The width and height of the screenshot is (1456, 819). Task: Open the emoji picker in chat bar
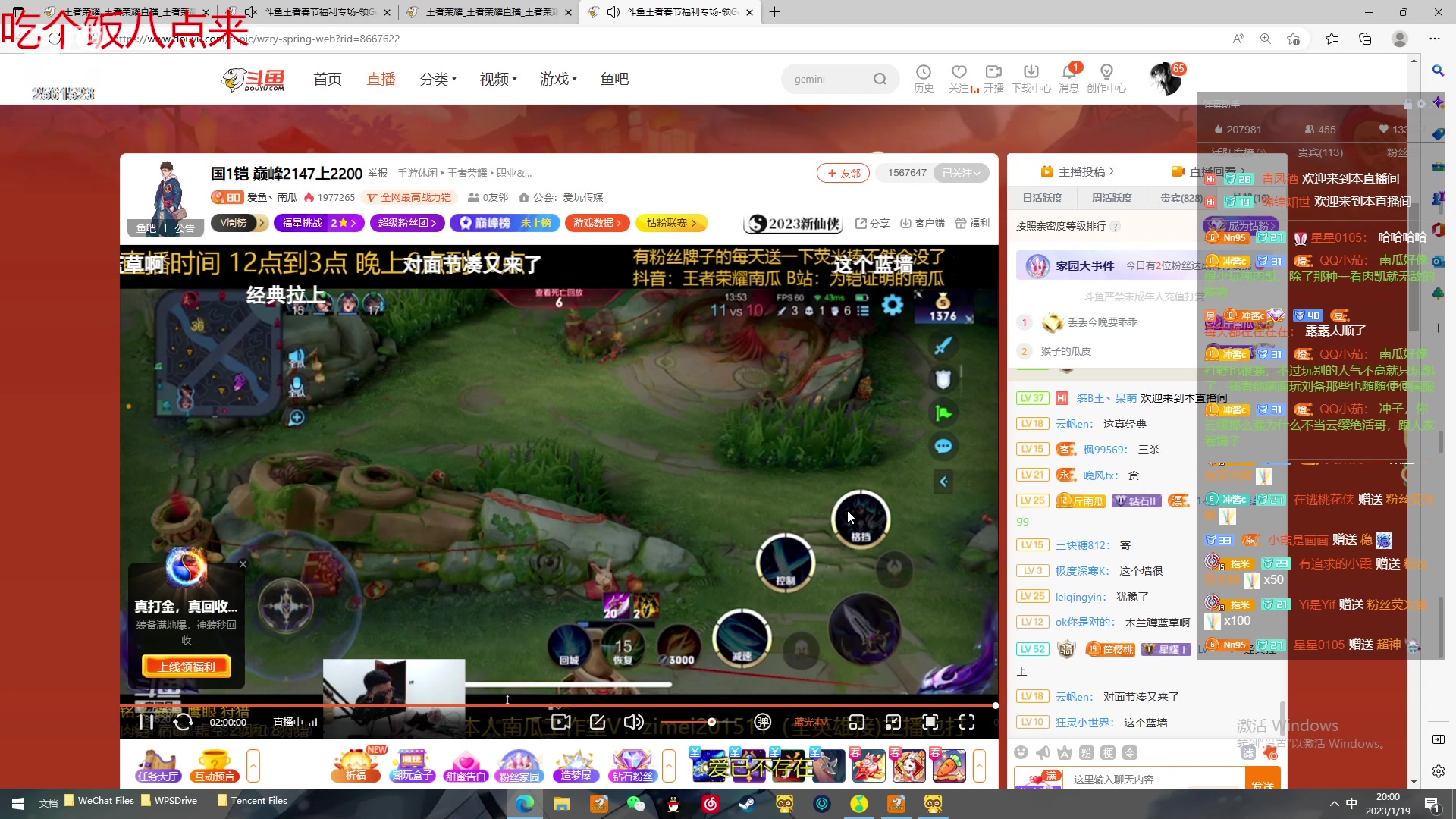click(1021, 752)
